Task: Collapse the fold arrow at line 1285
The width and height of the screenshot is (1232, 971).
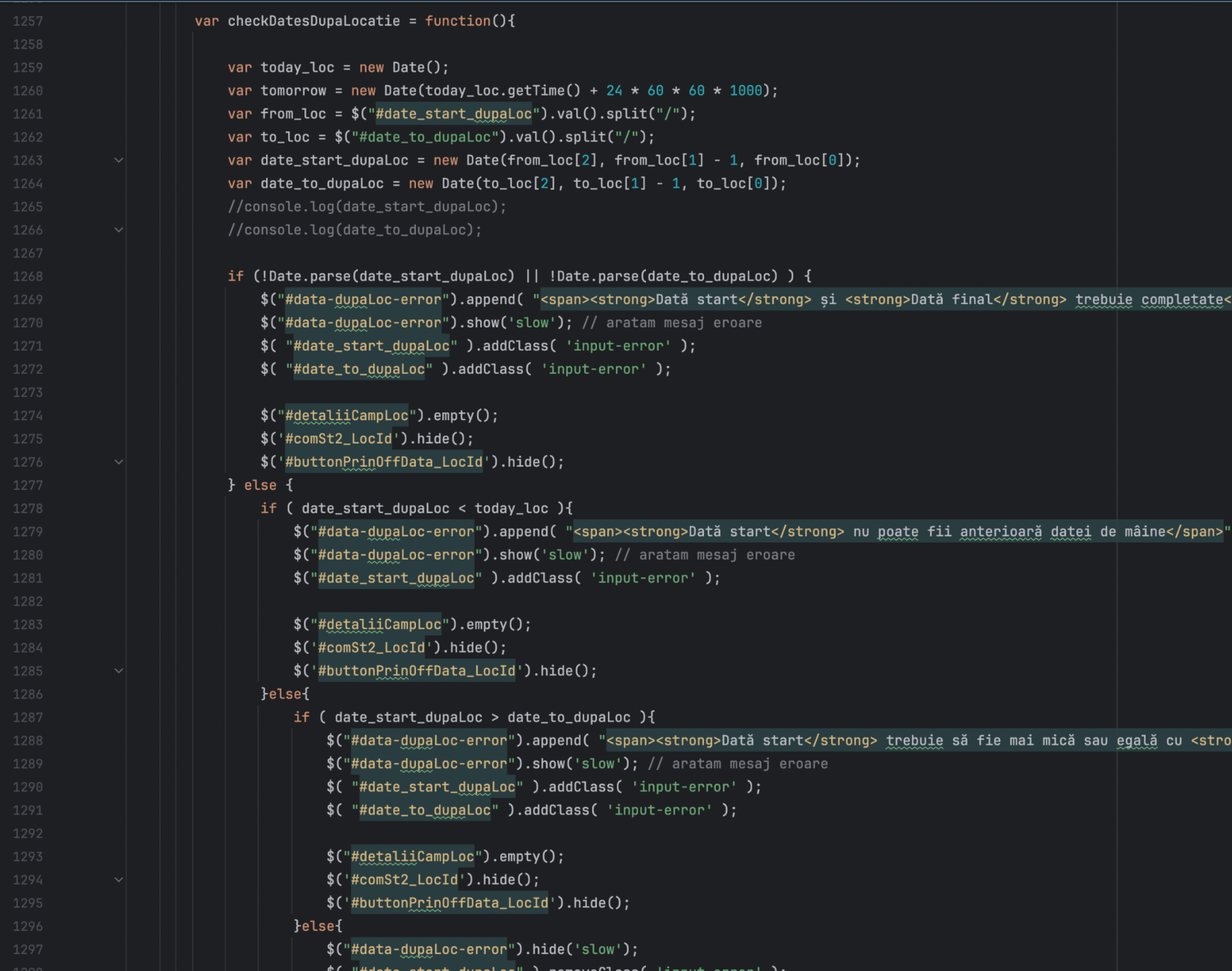Action: click(118, 671)
